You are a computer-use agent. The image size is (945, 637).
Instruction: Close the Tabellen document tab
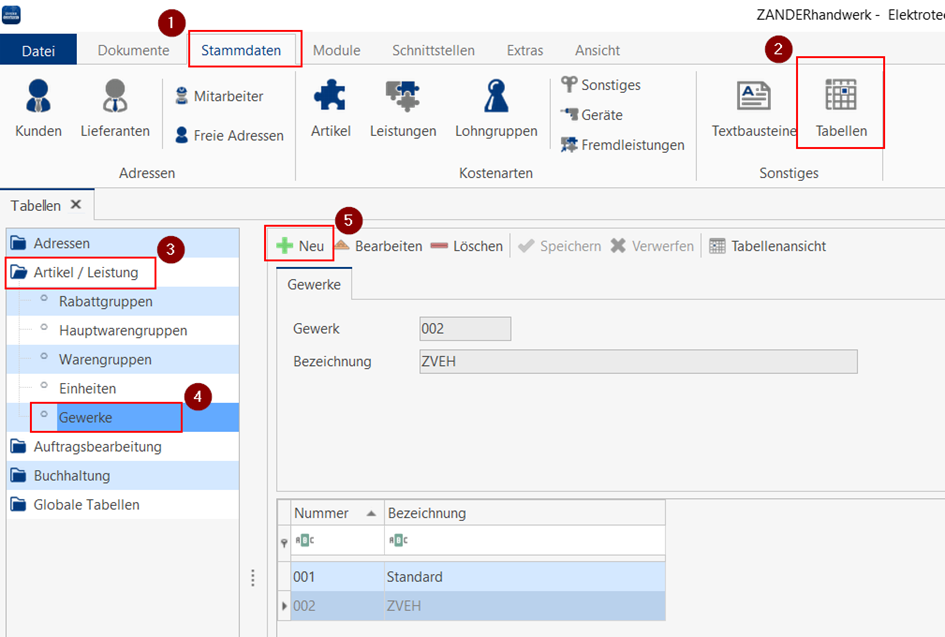(75, 205)
